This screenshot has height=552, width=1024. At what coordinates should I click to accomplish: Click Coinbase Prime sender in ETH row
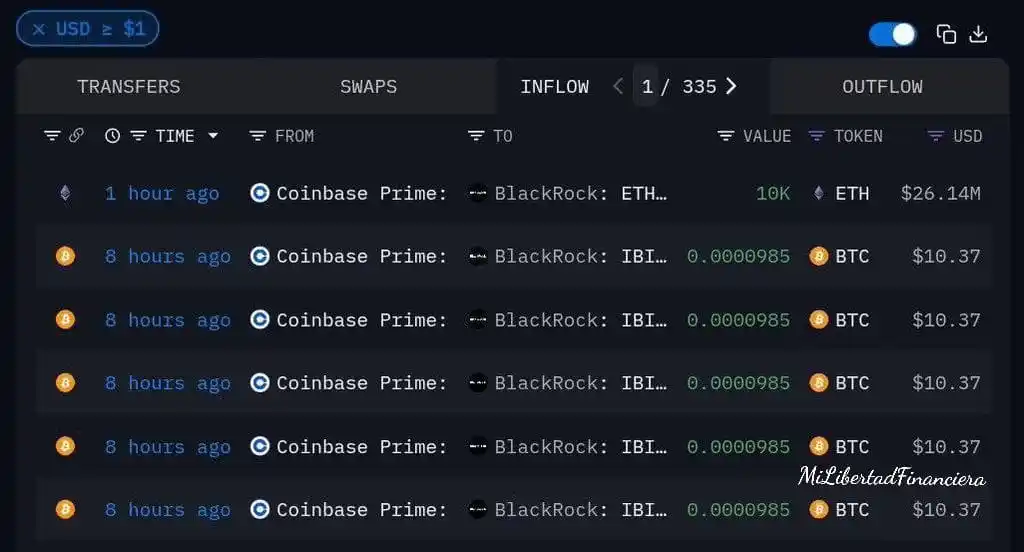pyautogui.click(x=361, y=193)
